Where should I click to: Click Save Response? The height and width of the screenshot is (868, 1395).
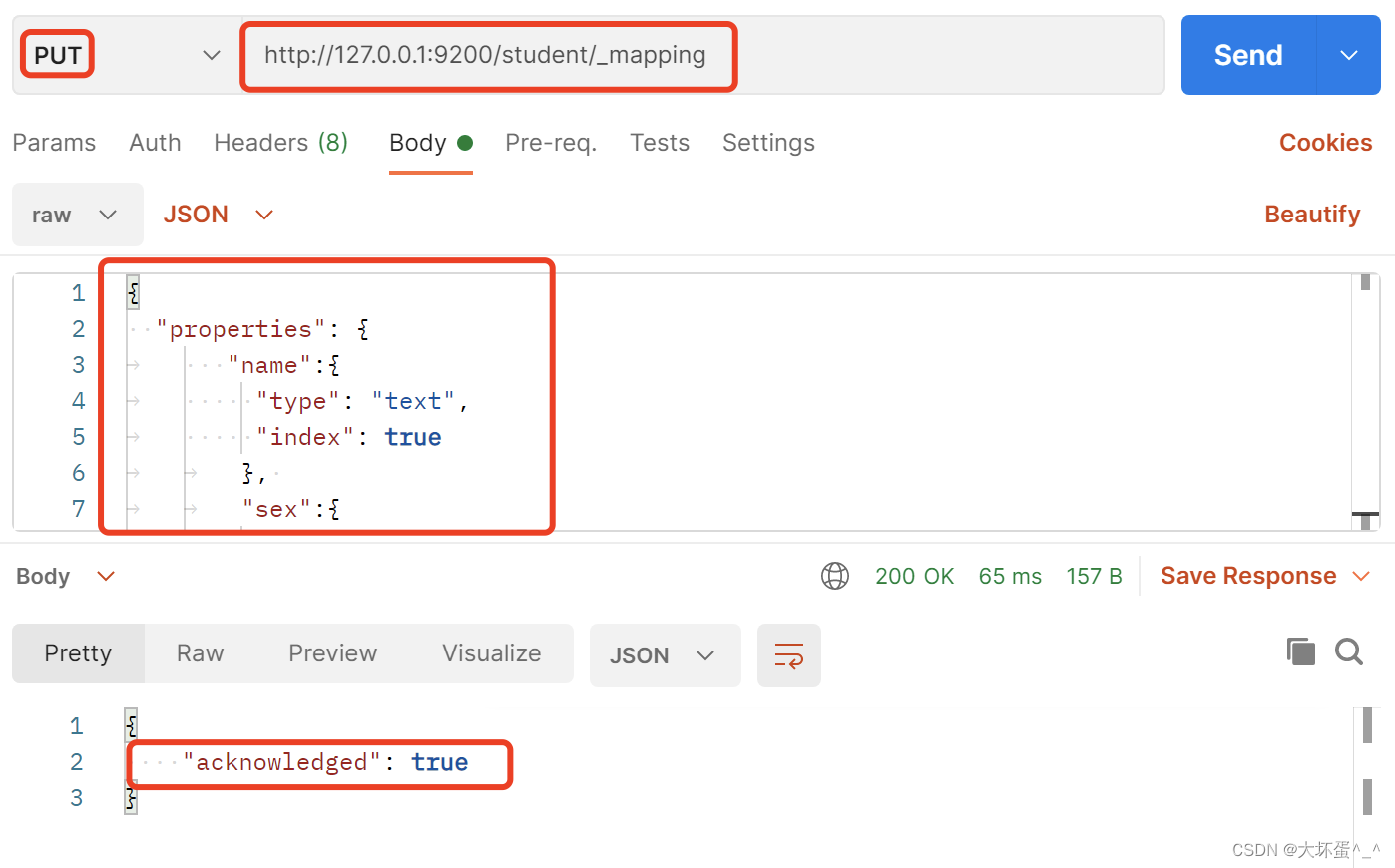[1248, 576]
